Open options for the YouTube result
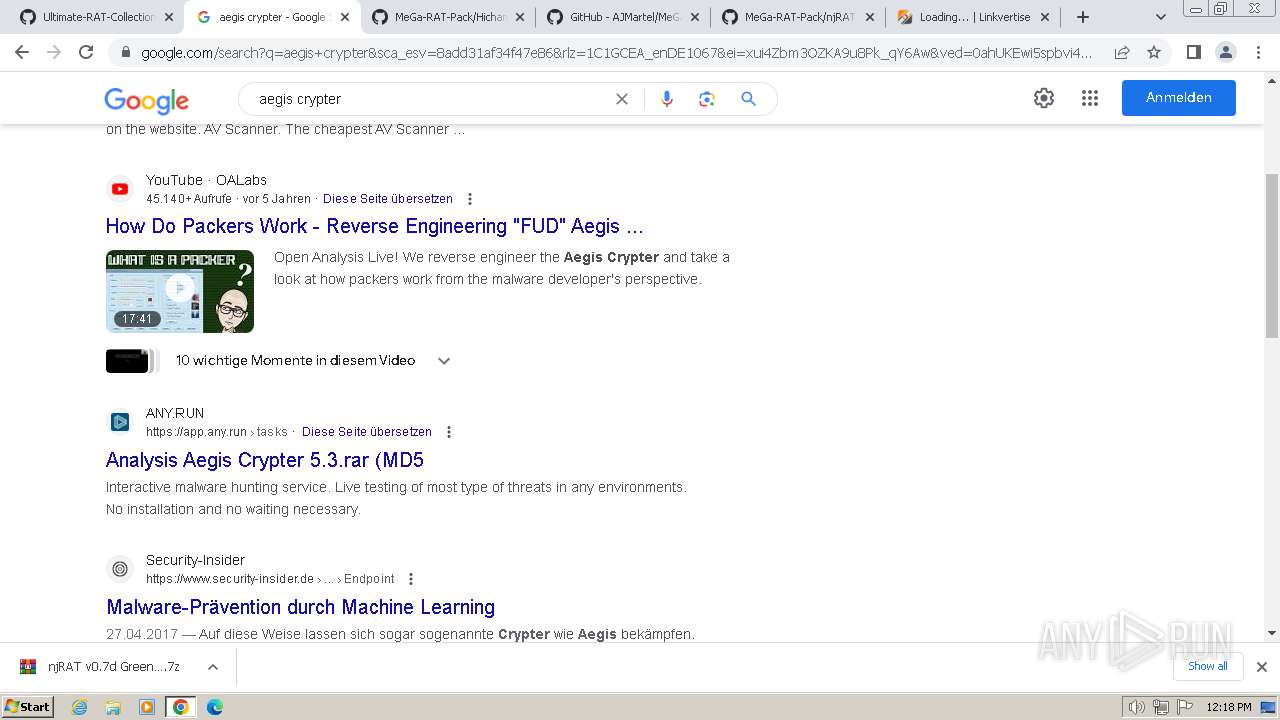Screen dimensions: 1280x720 470,199
